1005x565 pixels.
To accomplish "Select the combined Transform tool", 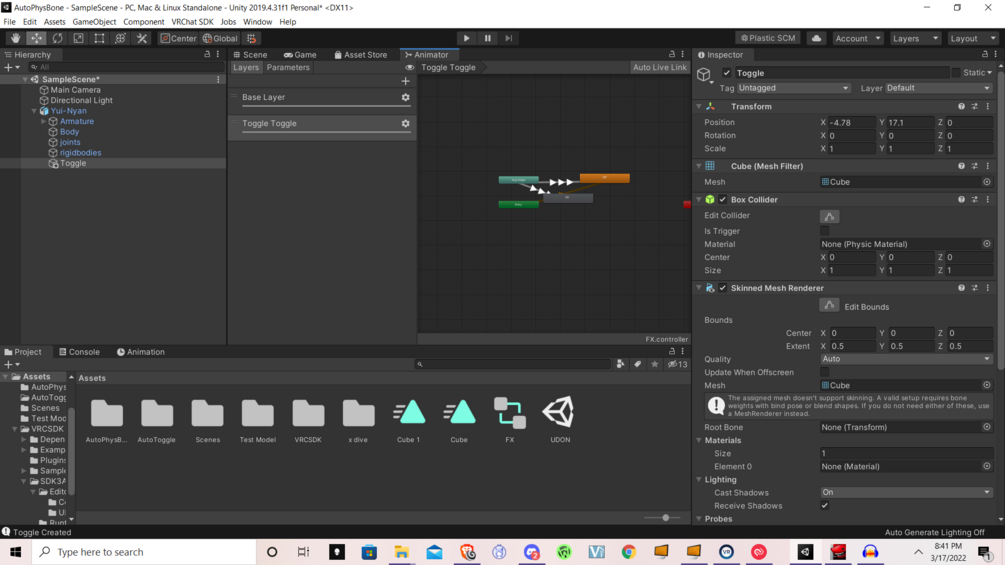I will click(120, 38).
